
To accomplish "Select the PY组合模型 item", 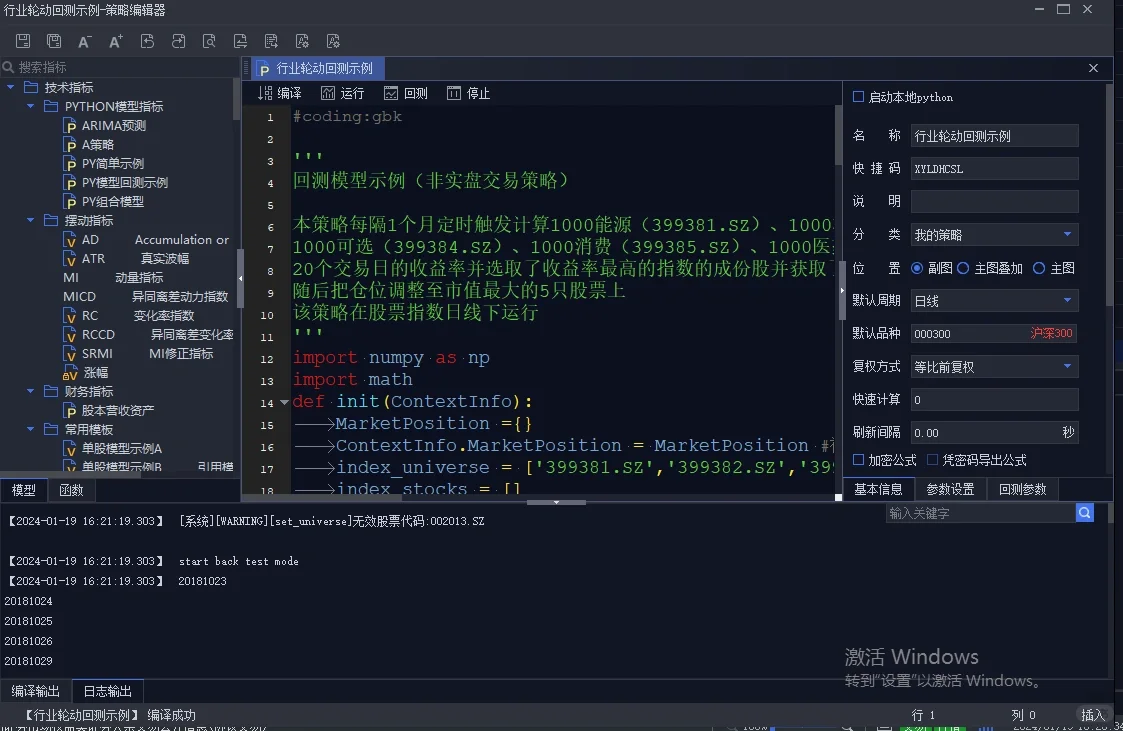I will (x=105, y=201).
